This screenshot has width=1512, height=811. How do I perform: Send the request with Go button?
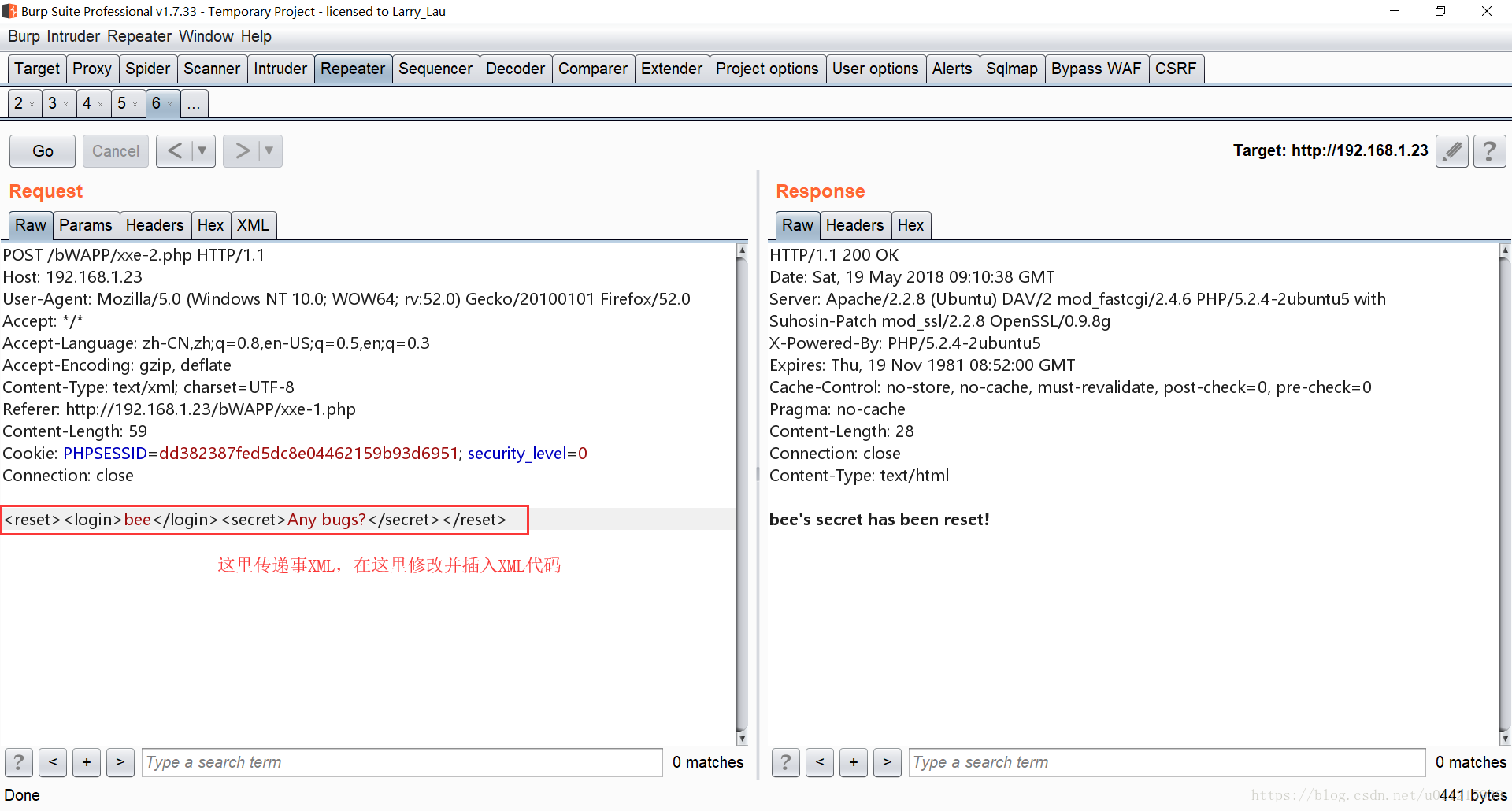[43, 150]
